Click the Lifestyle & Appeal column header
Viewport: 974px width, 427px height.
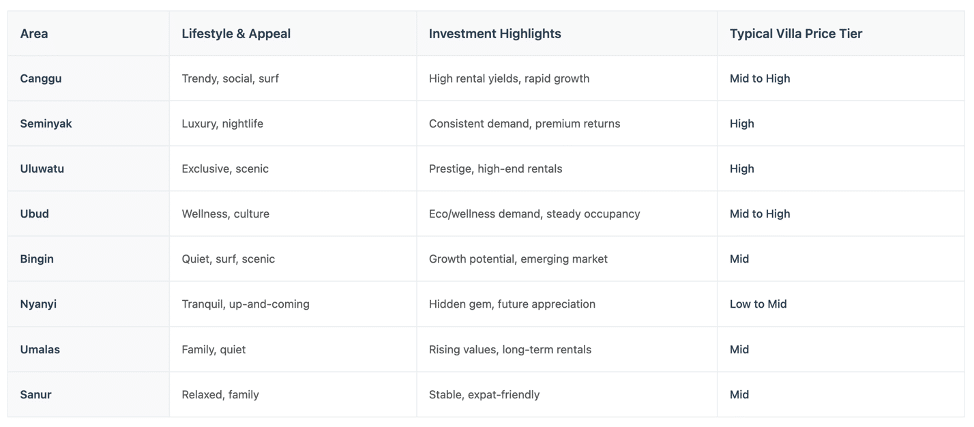point(236,34)
